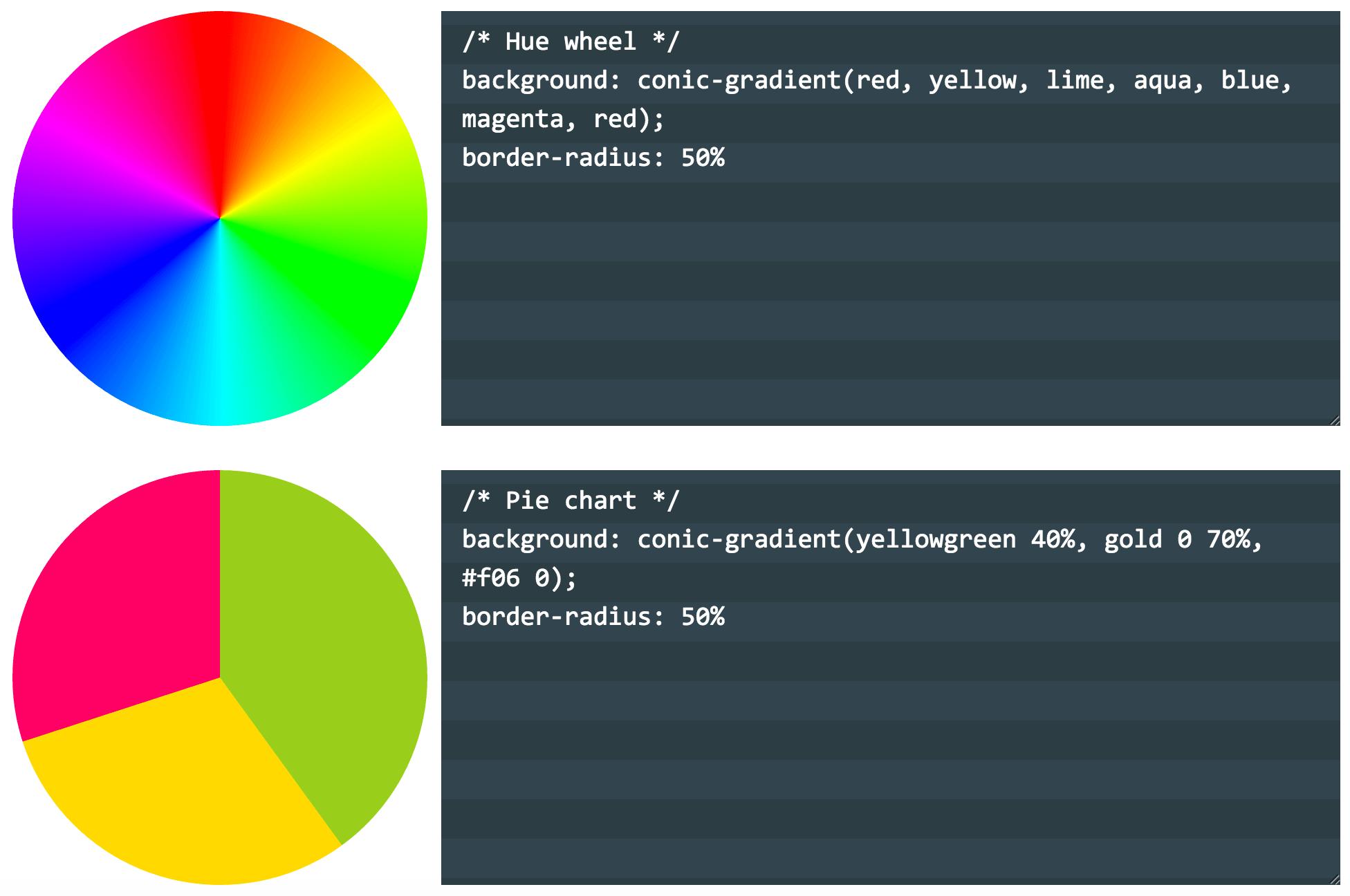Place cursor in the Hue wheel comment
The width and height of the screenshot is (1350, 896).
pos(571,41)
